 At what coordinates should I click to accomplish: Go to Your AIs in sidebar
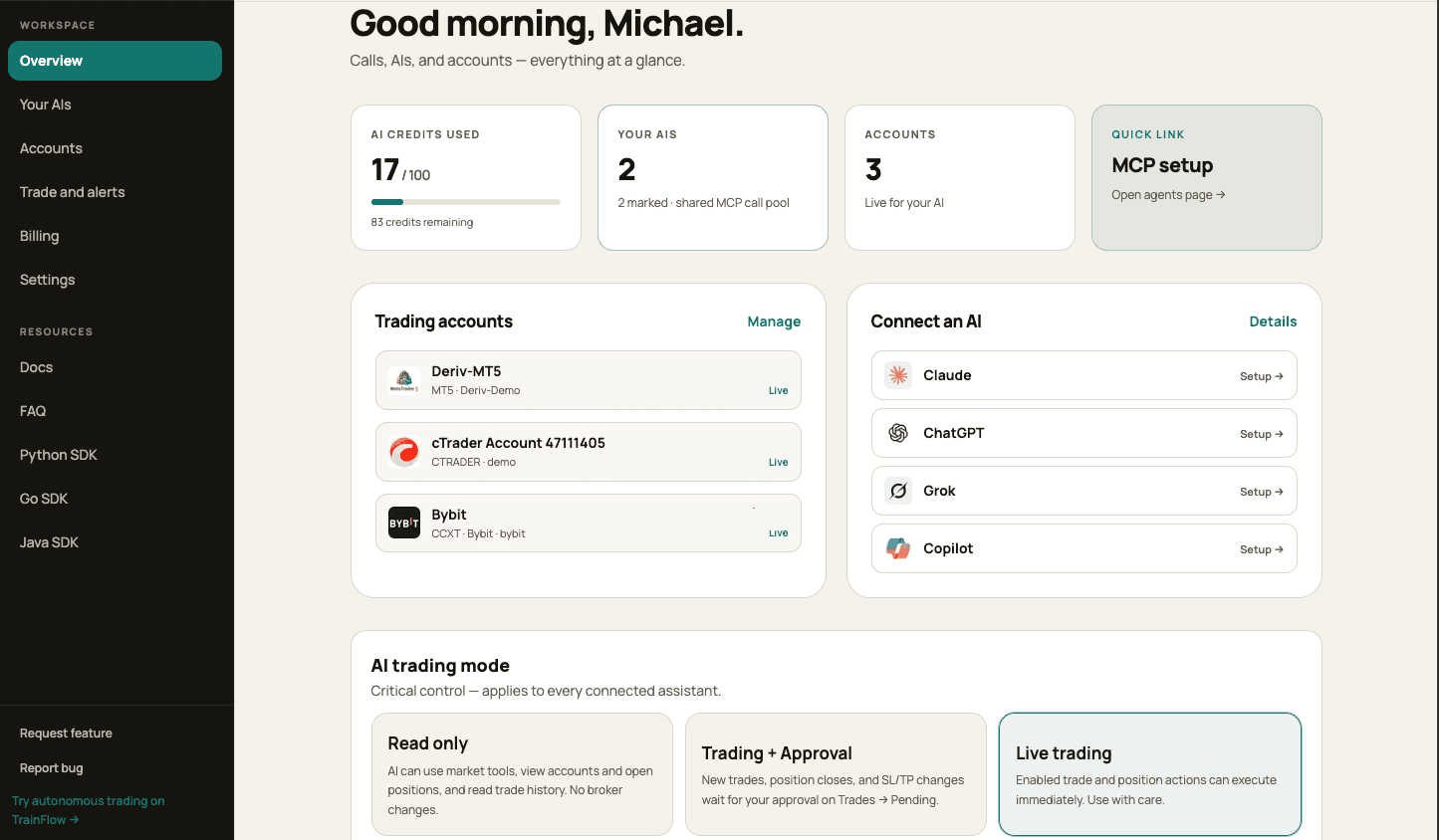pyautogui.click(x=115, y=105)
